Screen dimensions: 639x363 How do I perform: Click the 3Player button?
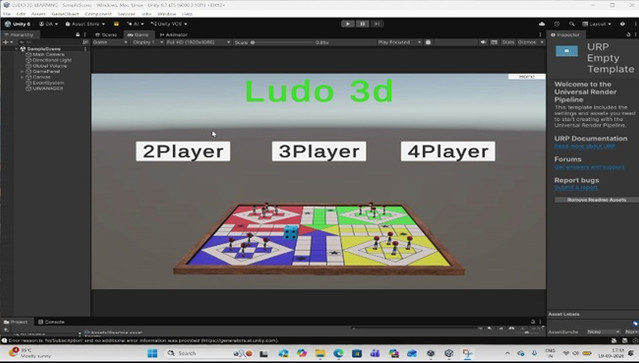319,151
